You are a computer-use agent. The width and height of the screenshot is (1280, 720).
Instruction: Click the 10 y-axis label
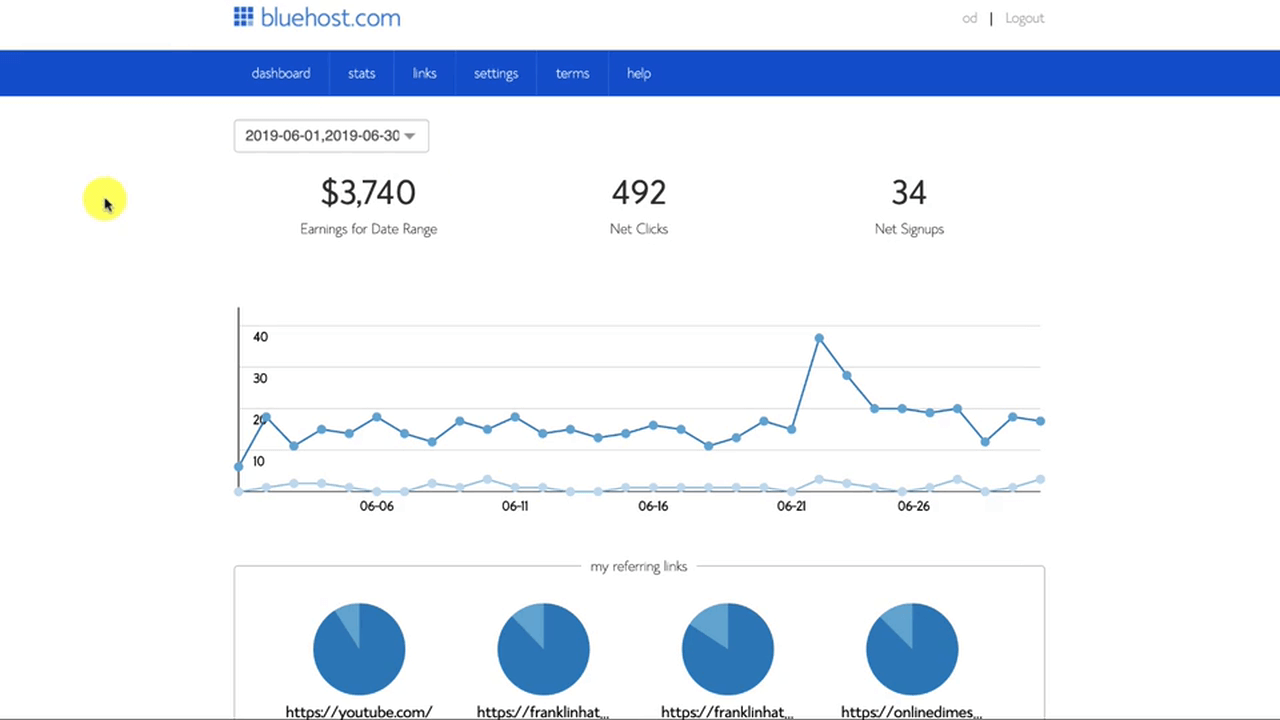click(x=260, y=461)
